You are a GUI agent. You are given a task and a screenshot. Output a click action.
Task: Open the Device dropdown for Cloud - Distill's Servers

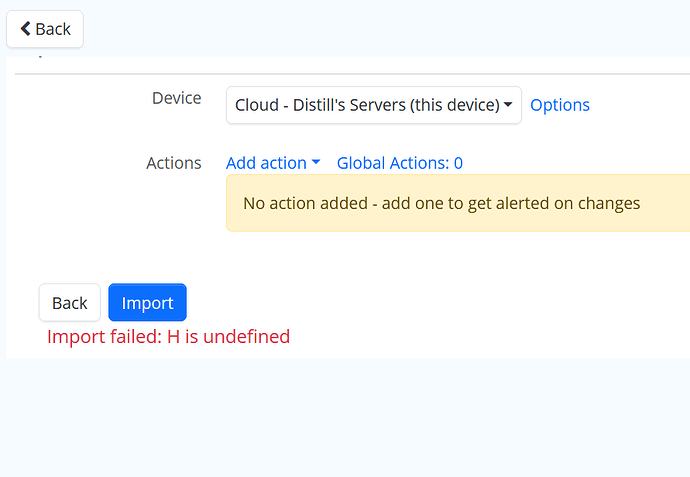374,105
